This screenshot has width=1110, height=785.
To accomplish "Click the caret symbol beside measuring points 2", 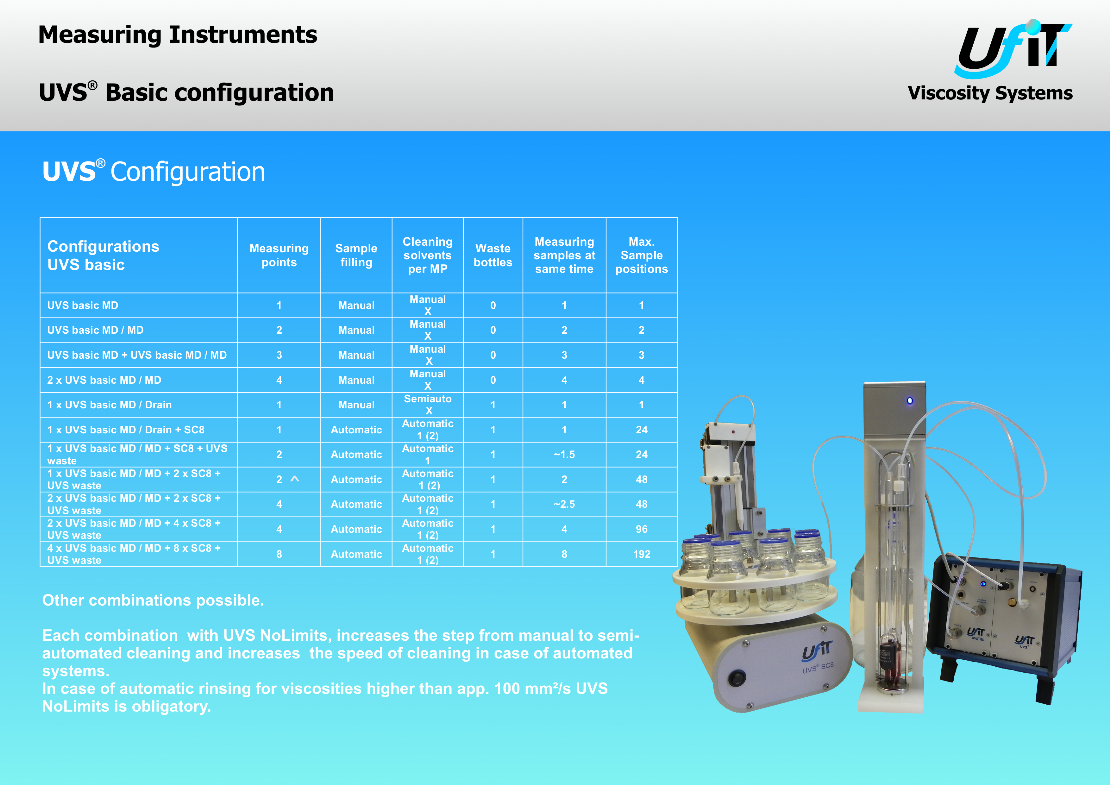I will tap(295, 479).
